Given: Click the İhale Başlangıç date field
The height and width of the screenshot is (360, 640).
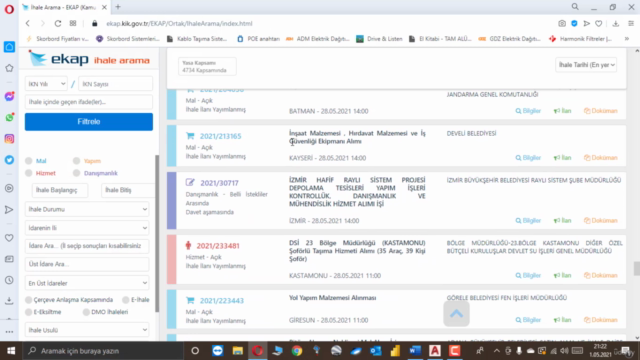Looking at the screenshot, I should [60, 190].
